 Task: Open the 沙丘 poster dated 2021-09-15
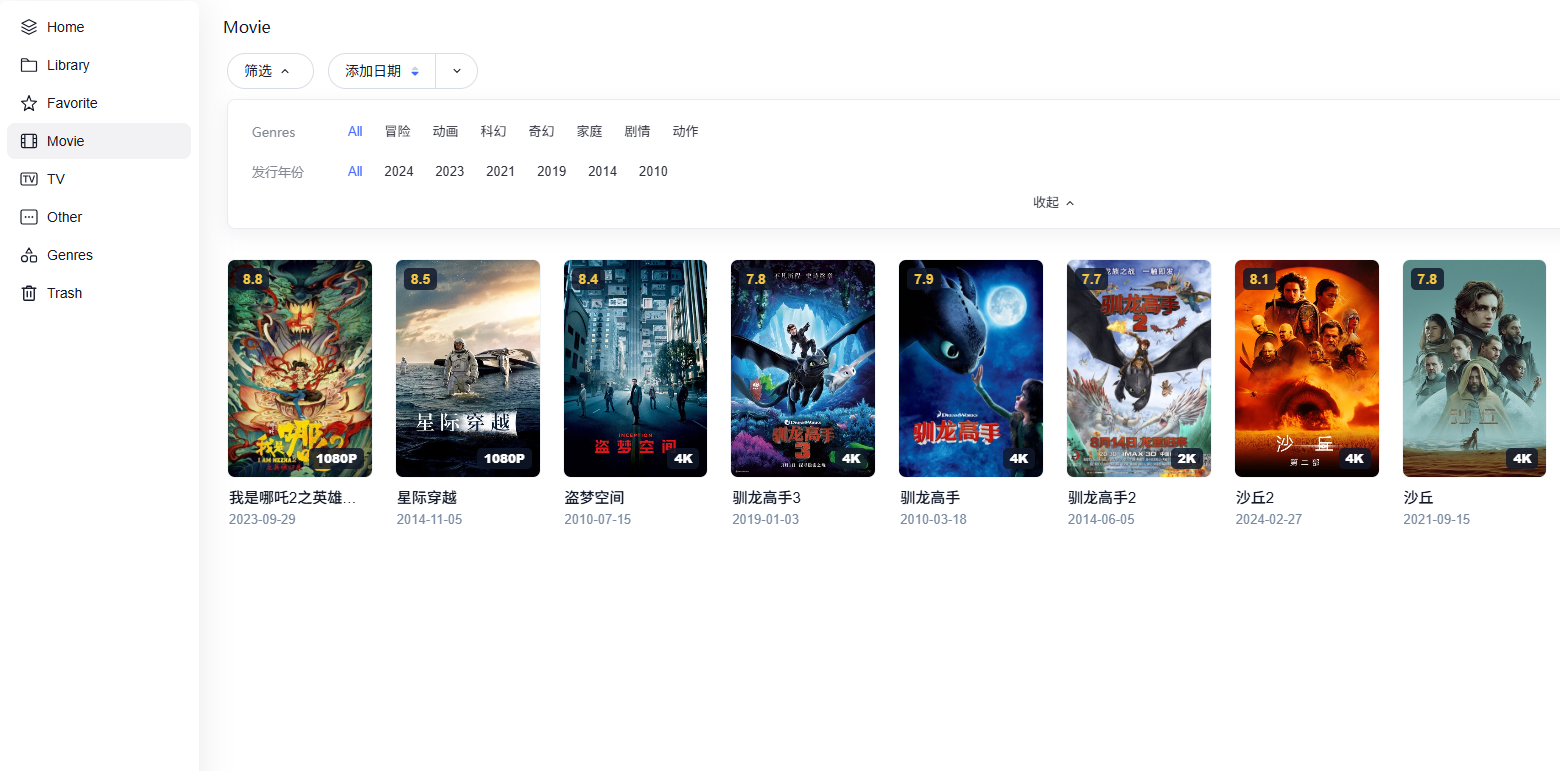pyautogui.click(x=1475, y=368)
